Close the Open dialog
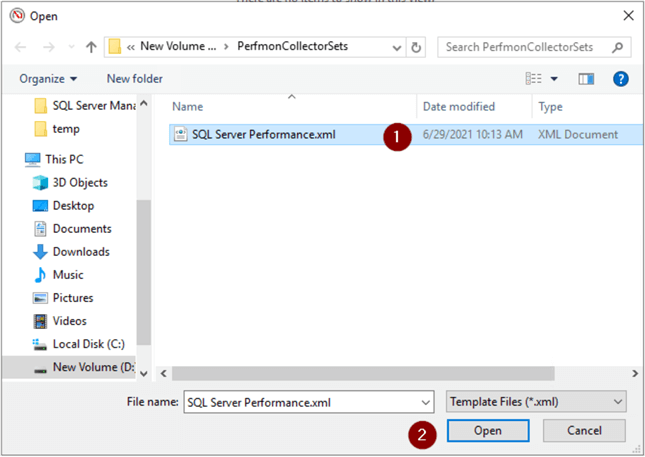The image size is (645, 457). point(628,16)
